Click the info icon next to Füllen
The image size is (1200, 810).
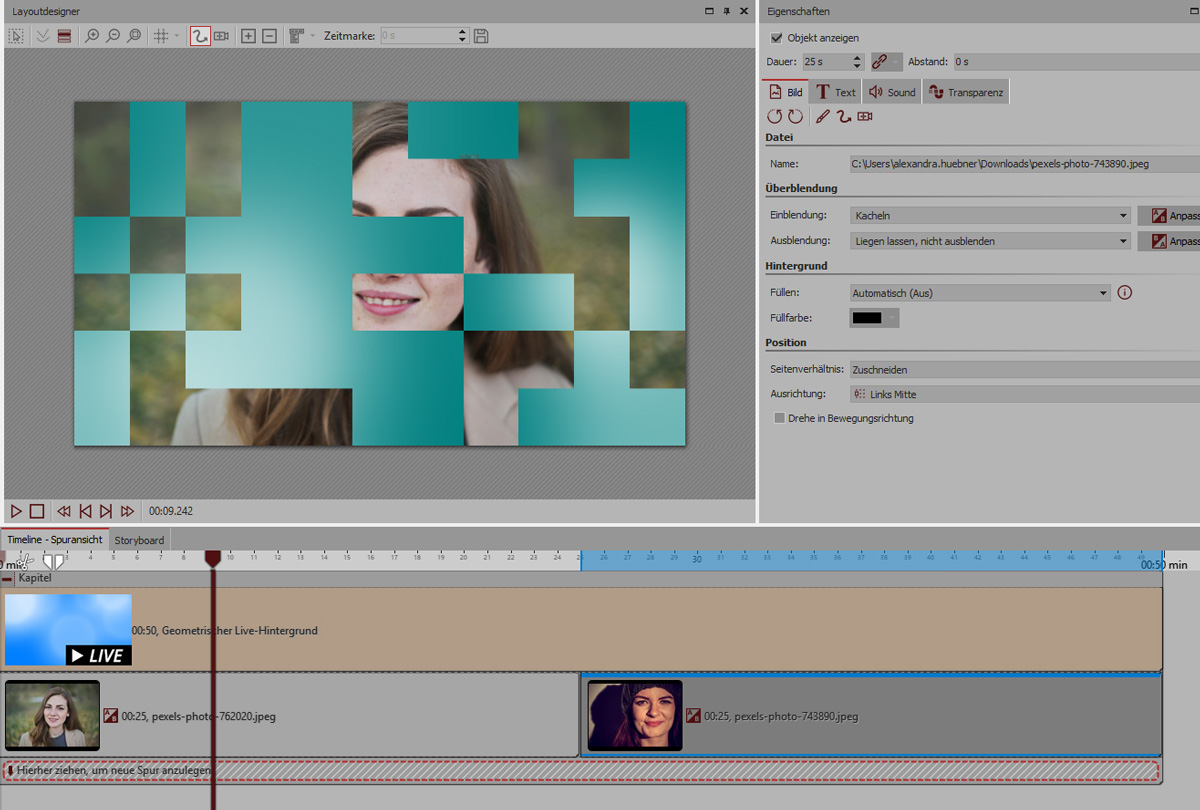pos(1124,293)
